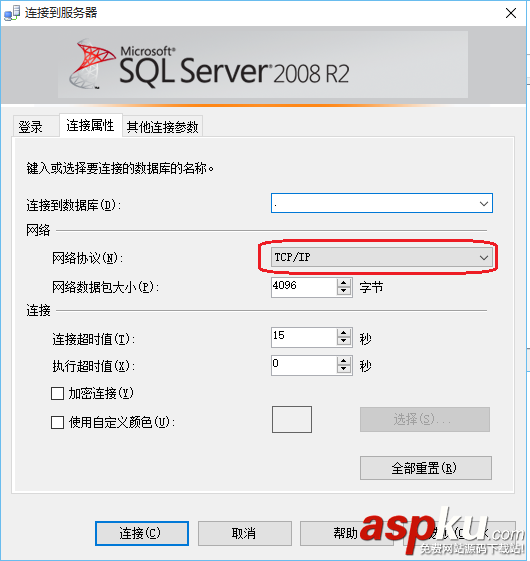Click the 全部重置(R) button

(426, 468)
